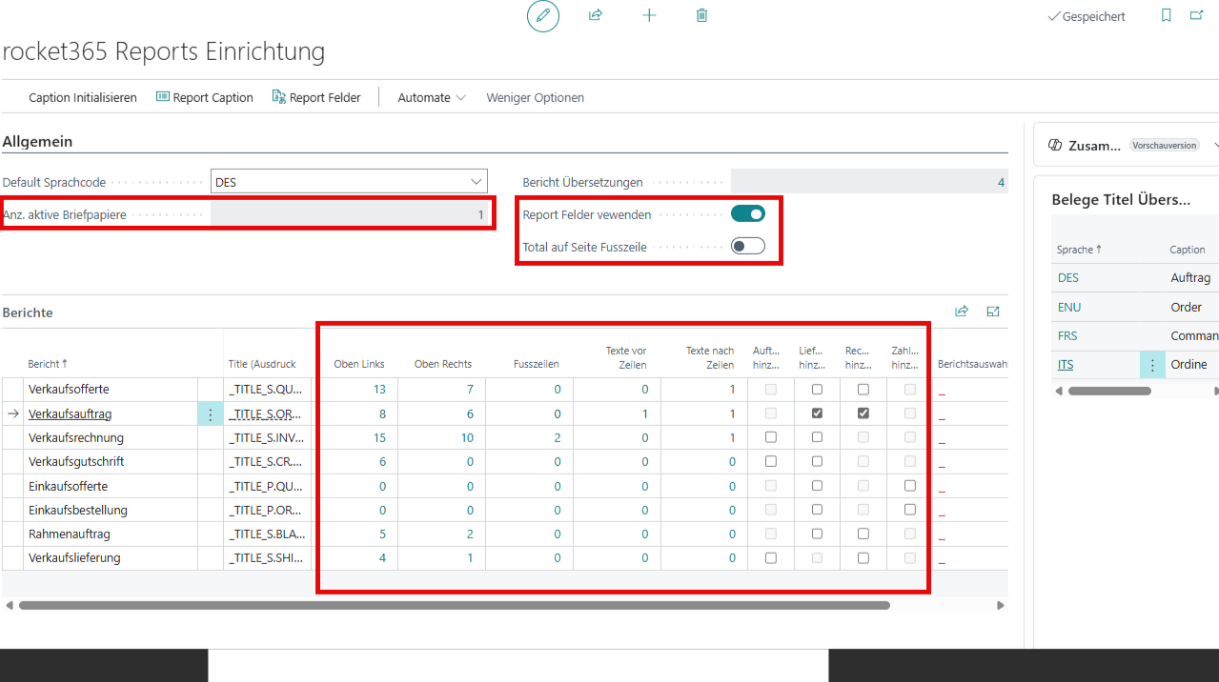This screenshot has width=1219, height=682.
Task: Click the Anz. aktive Briefpapiere value field
Action: [x=349, y=214]
